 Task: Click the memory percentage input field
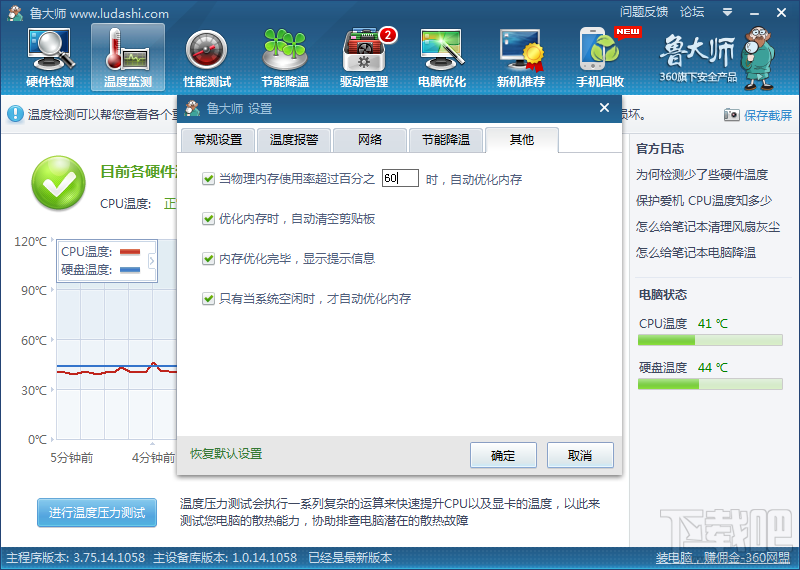tap(401, 178)
